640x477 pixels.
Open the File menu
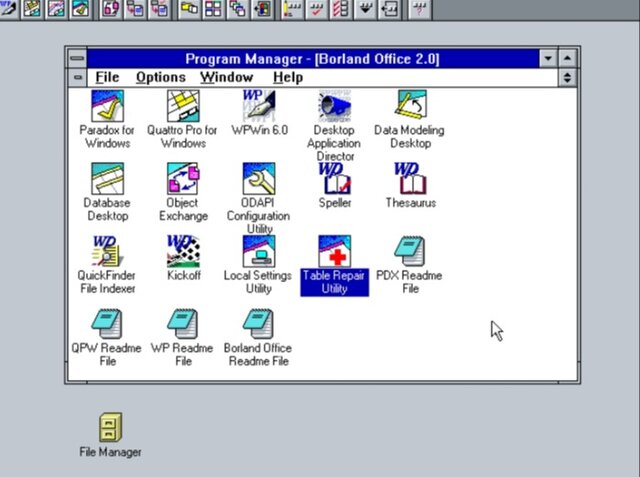tap(107, 77)
